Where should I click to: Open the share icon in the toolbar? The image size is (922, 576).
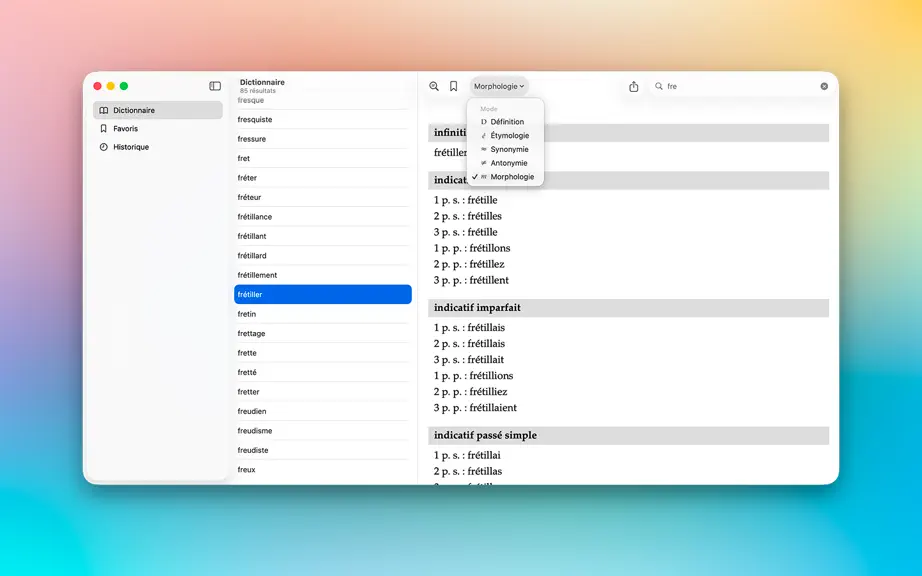(x=633, y=86)
